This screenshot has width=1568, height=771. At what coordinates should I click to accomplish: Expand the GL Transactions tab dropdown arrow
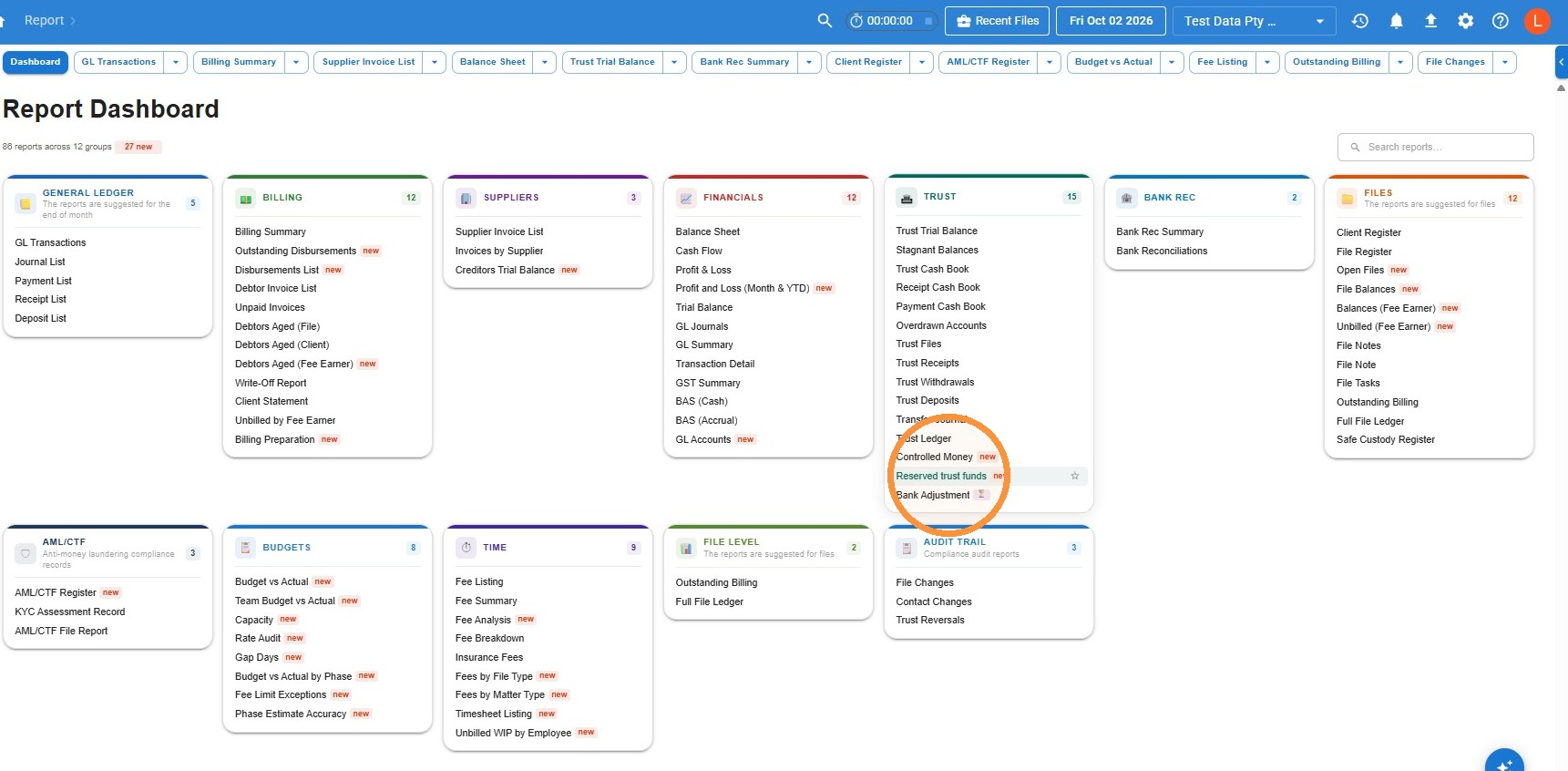pyautogui.click(x=176, y=62)
